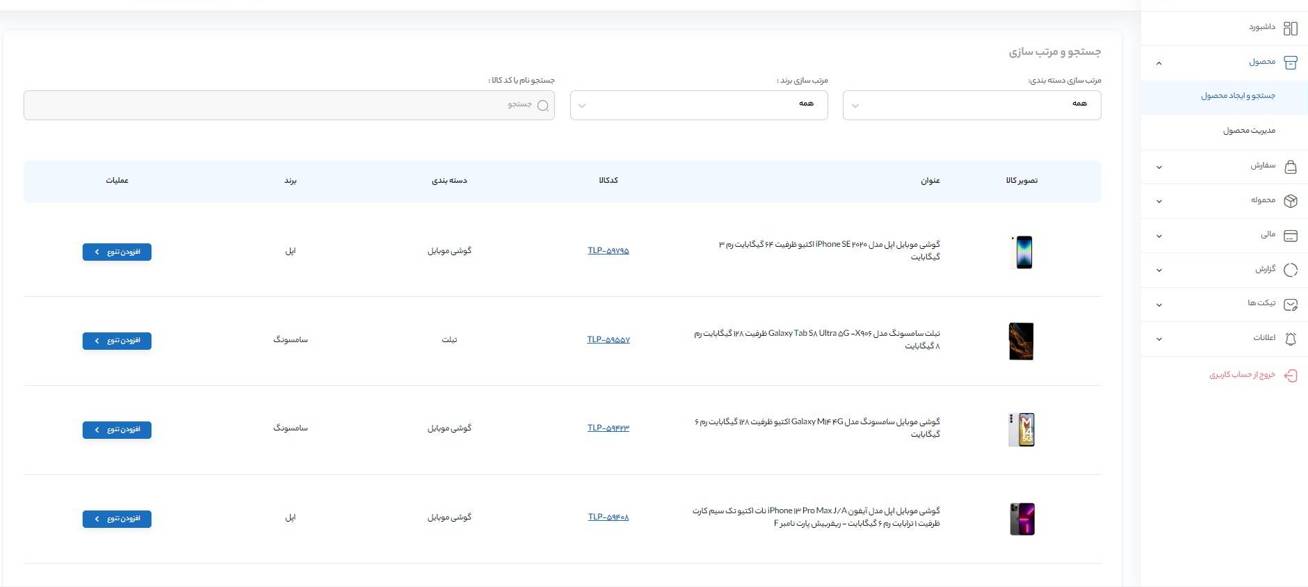Click the Galaxy Tab S8 Ultra title text
Viewport: 1308px width, 587px height.
(817, 340)
